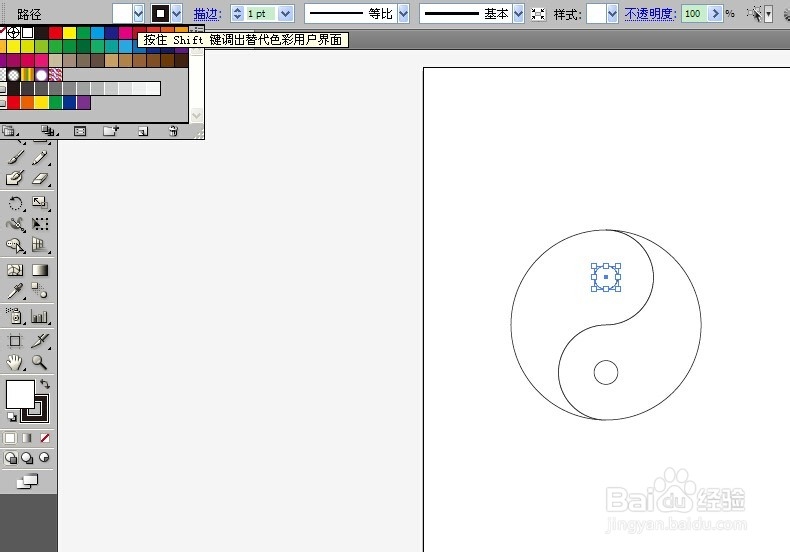Screen dimensions: 790x552
Task: Open the 等比 width profile dropdown
Action: coord(404,14)
